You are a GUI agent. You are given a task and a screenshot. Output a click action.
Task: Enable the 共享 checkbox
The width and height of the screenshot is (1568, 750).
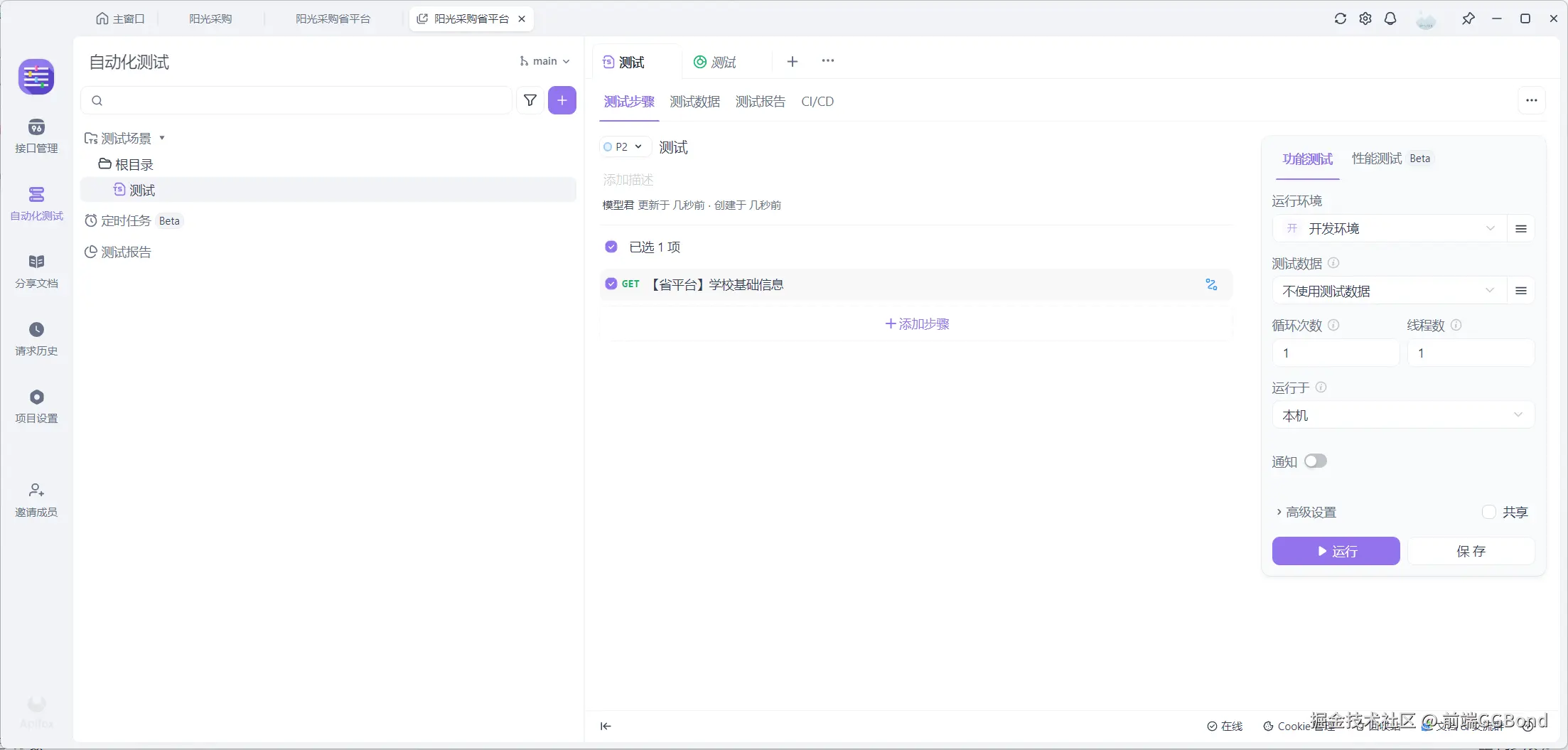1489,512
